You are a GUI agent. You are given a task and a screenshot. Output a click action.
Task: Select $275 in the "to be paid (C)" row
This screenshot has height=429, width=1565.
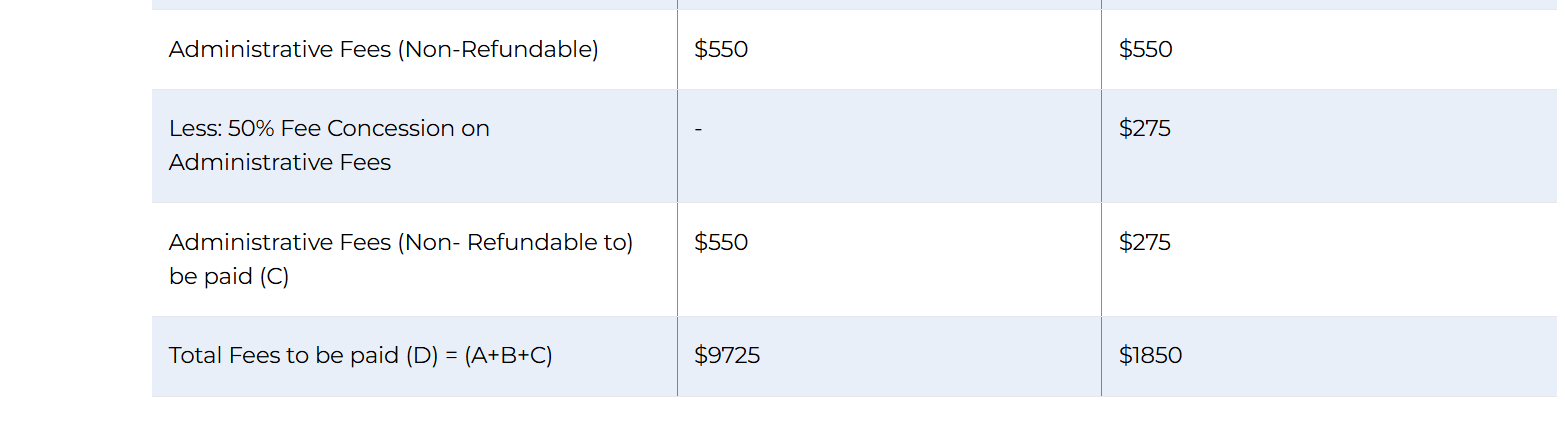(x=1144, y=242)
